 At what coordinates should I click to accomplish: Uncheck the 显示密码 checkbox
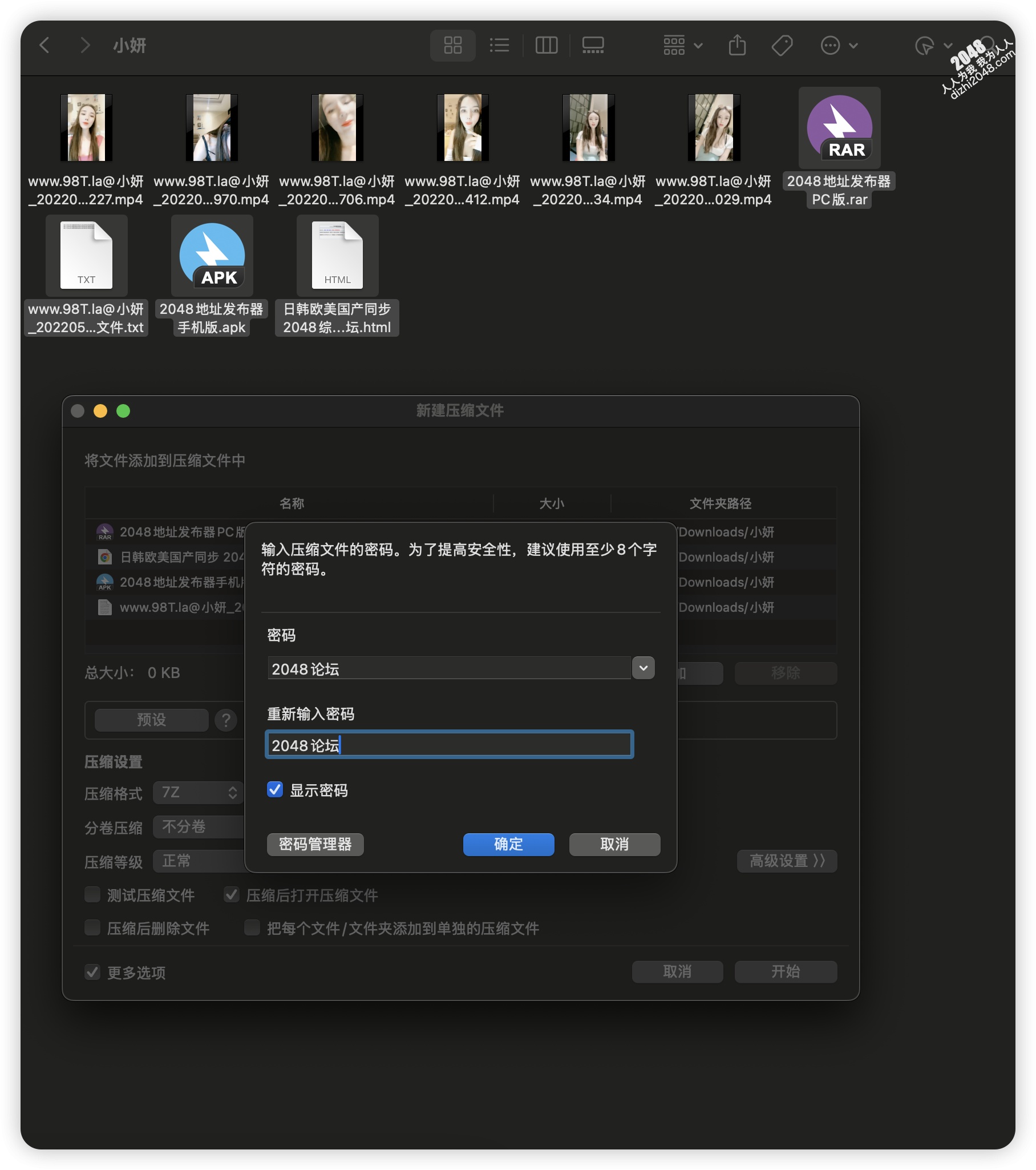pos(275,790)
